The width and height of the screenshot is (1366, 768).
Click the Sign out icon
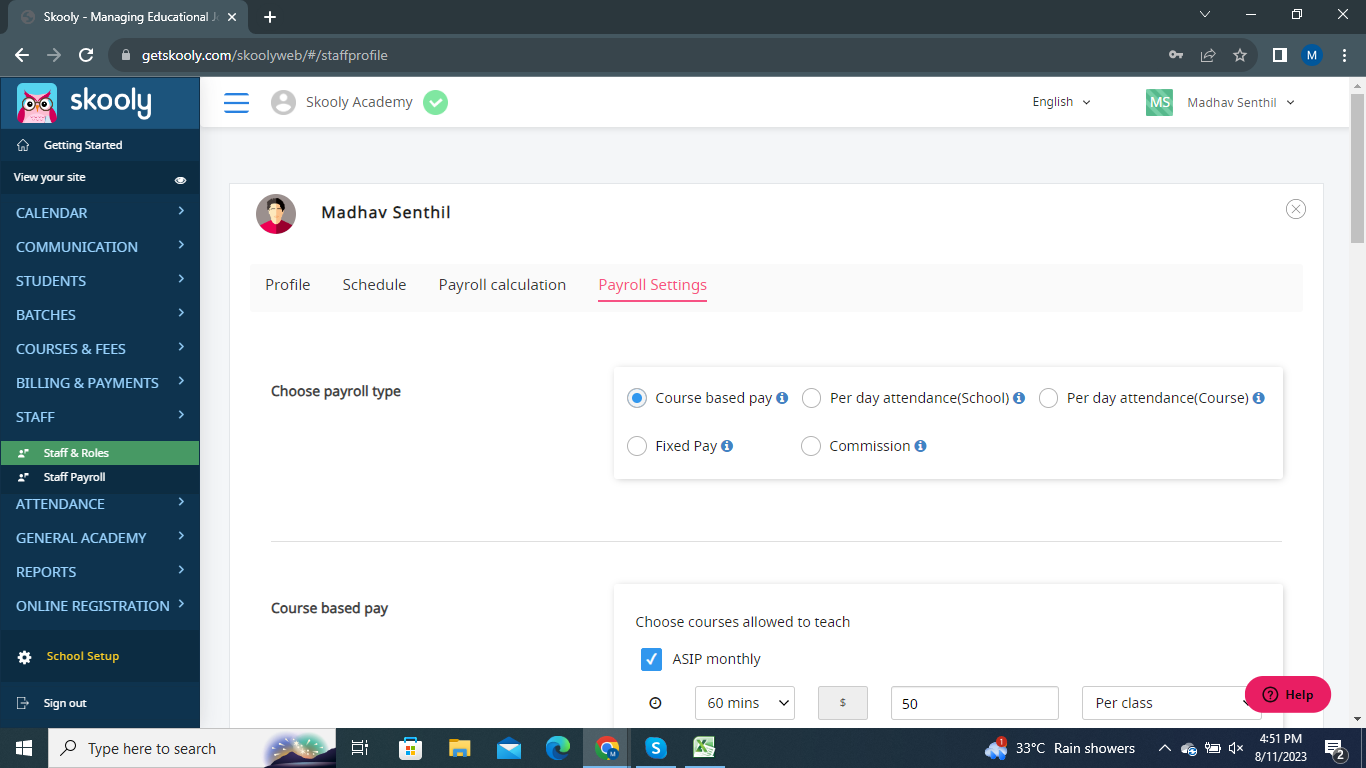24,703
